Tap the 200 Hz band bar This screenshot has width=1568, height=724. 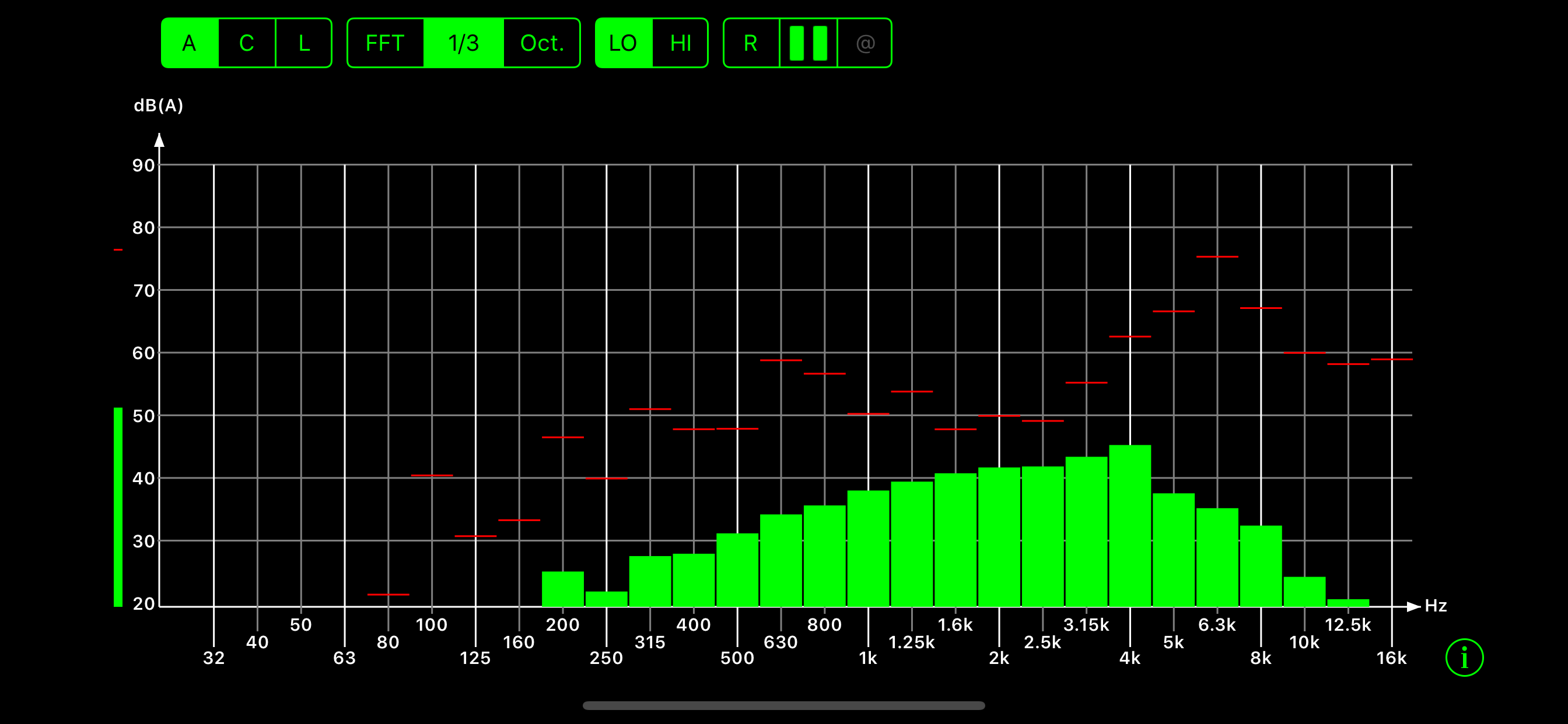click(x=562, y=588)
